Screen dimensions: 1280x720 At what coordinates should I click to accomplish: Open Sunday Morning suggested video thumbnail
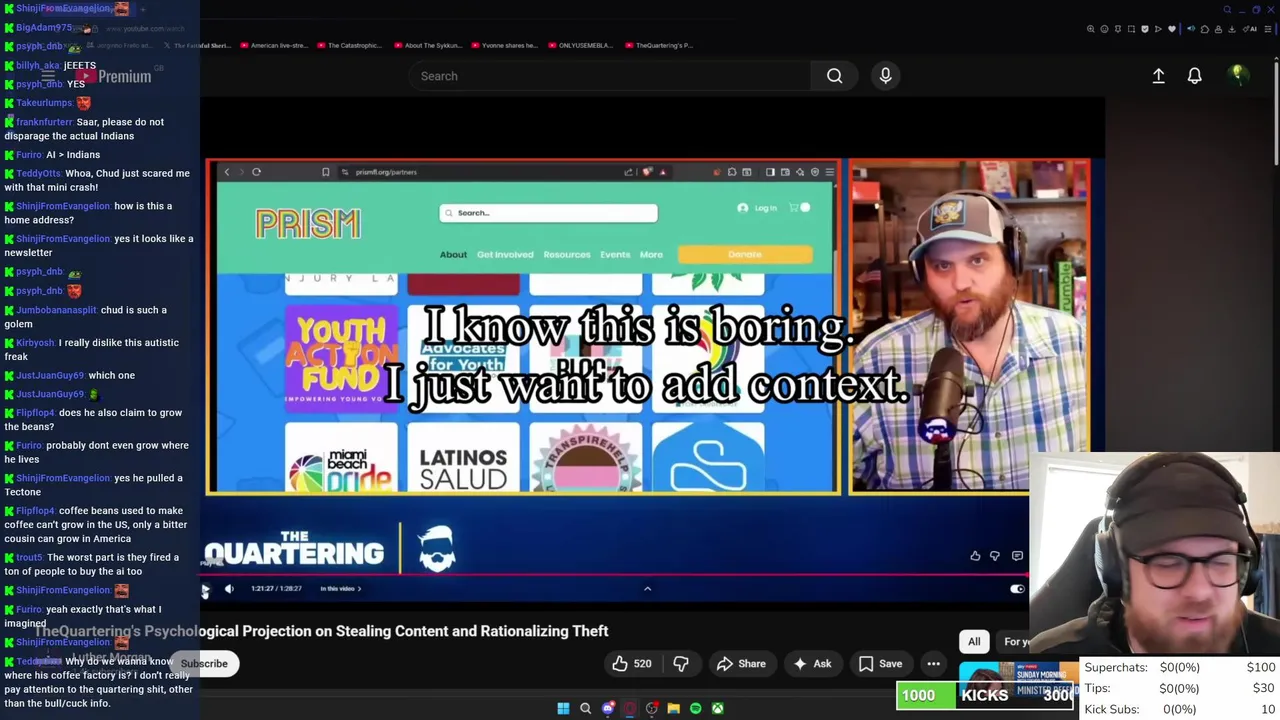pos(1019,681)
